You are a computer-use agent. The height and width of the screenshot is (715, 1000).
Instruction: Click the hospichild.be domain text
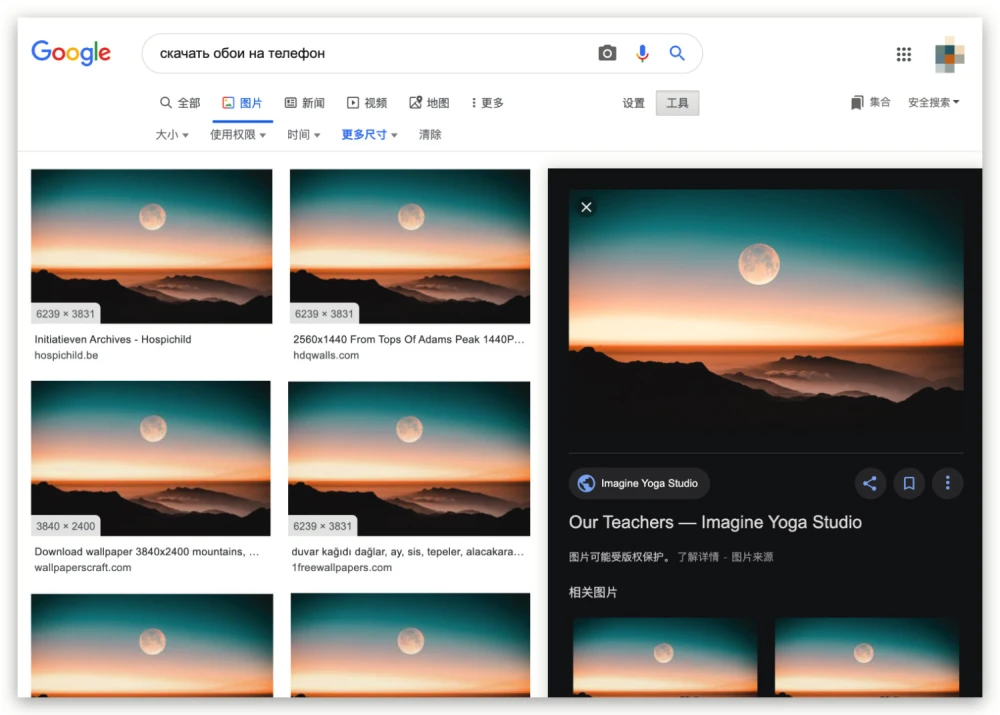click(x=66, y=355)
